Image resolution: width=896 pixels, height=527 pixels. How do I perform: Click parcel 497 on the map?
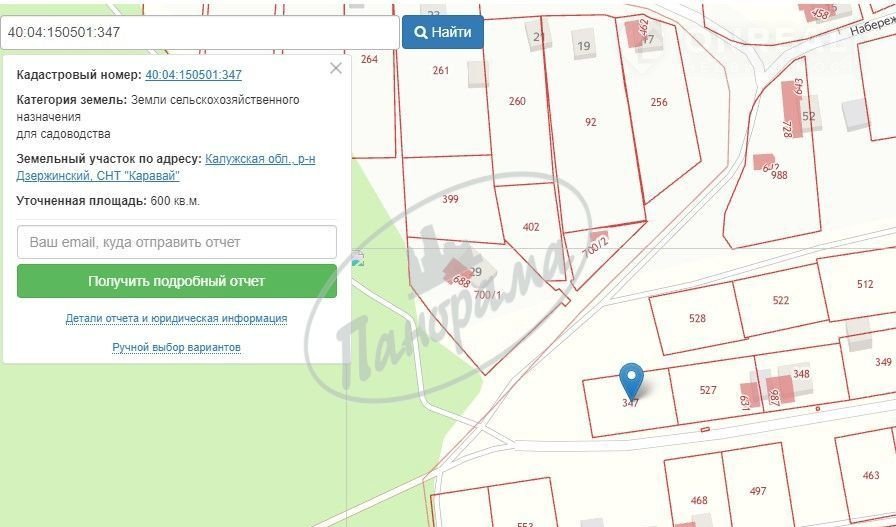[x=757, y=491]
